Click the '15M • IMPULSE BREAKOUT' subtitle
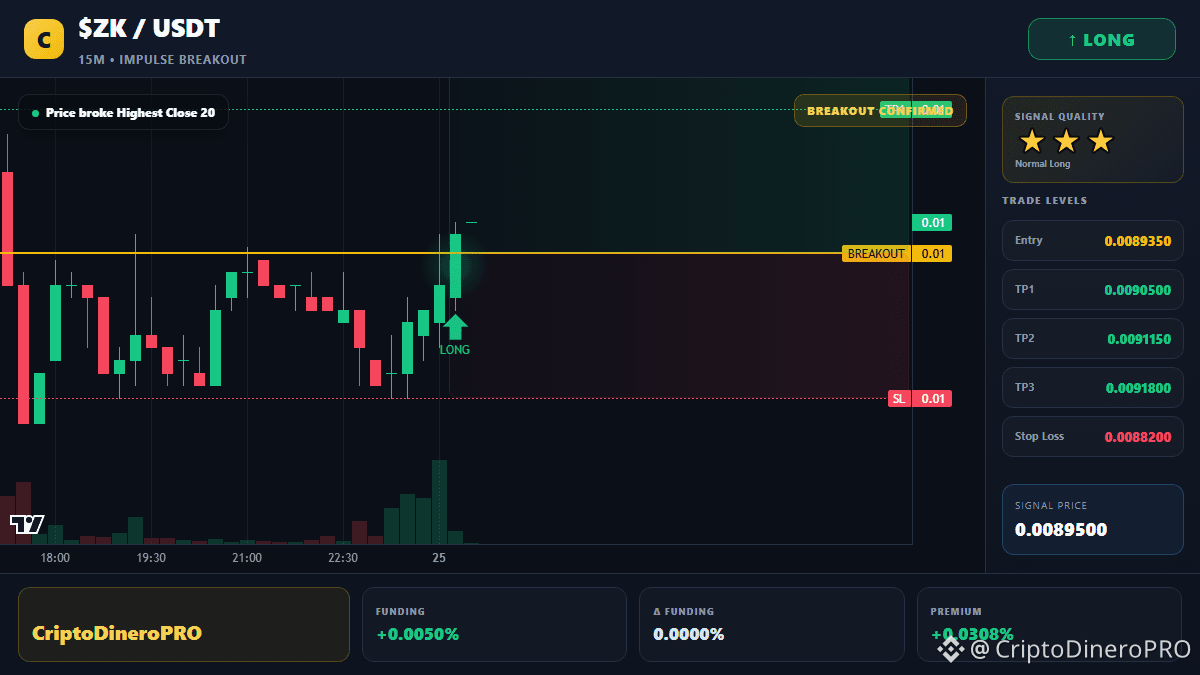1200x675 pixels. [x=162, y=60]
